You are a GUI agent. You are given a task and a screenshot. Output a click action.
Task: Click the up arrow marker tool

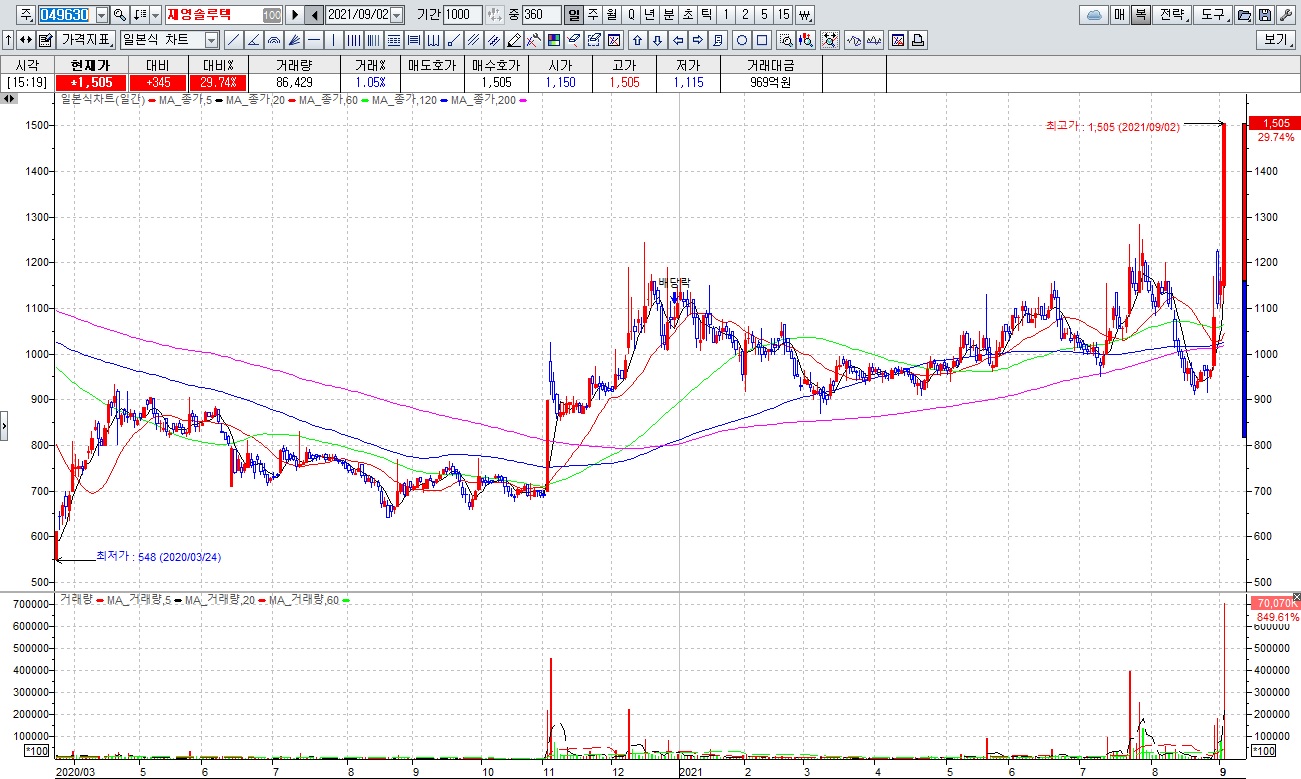[x=637, y=40]
